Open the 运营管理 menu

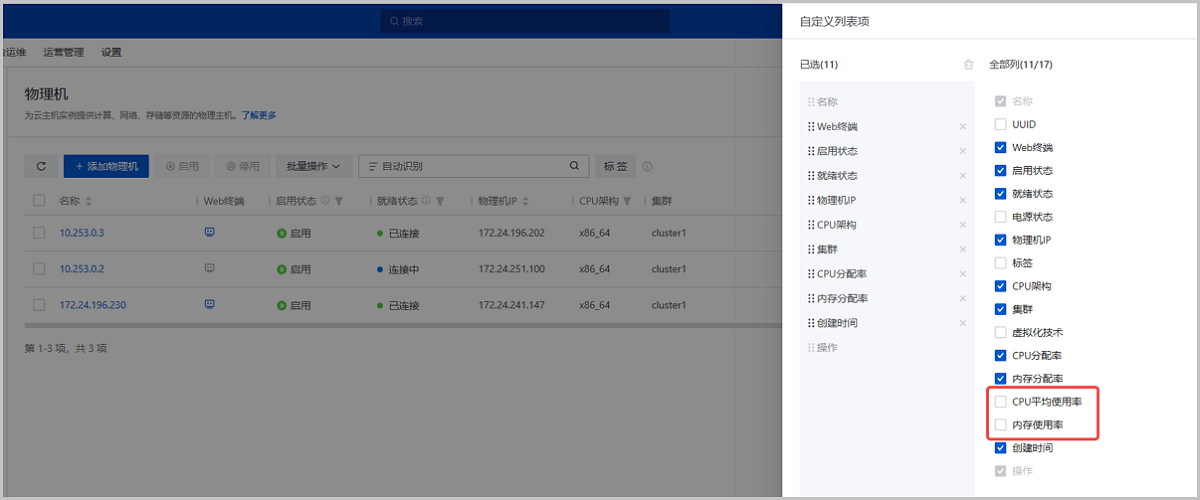[x=64, y=53]
